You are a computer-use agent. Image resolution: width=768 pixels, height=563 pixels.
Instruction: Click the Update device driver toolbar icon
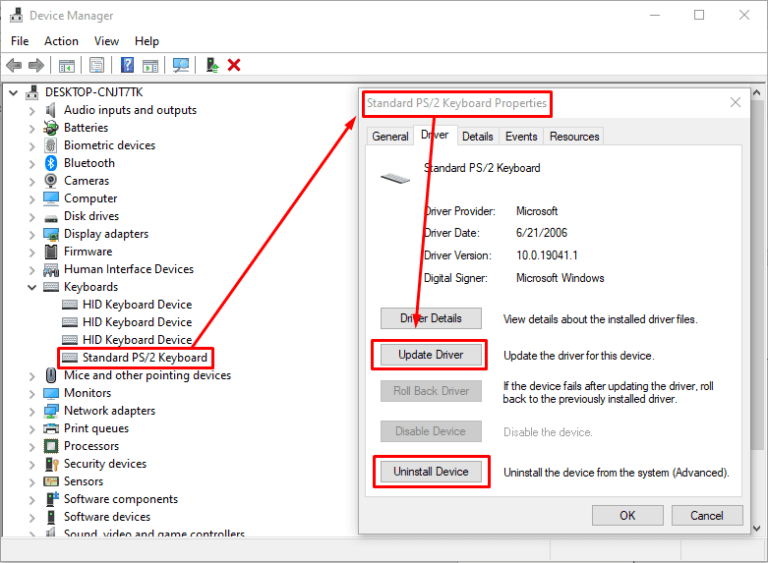click(x=212, y=65)
